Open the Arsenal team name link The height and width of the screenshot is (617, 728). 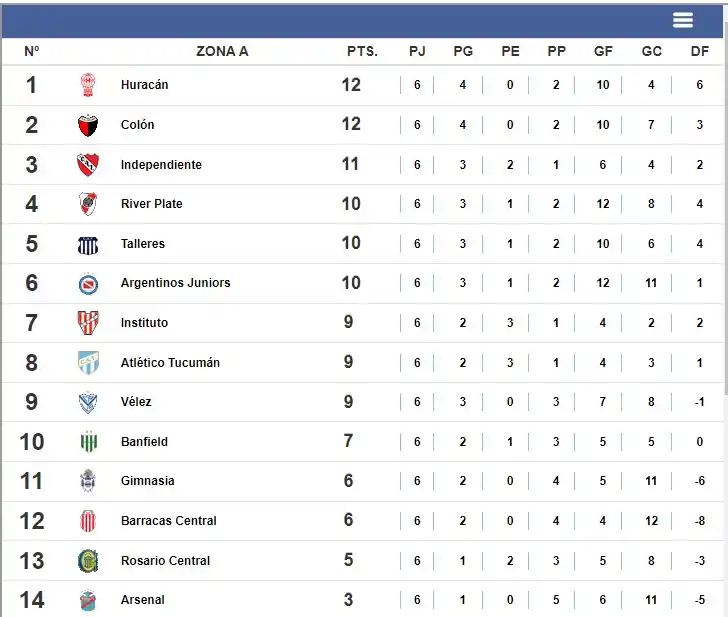143,600
